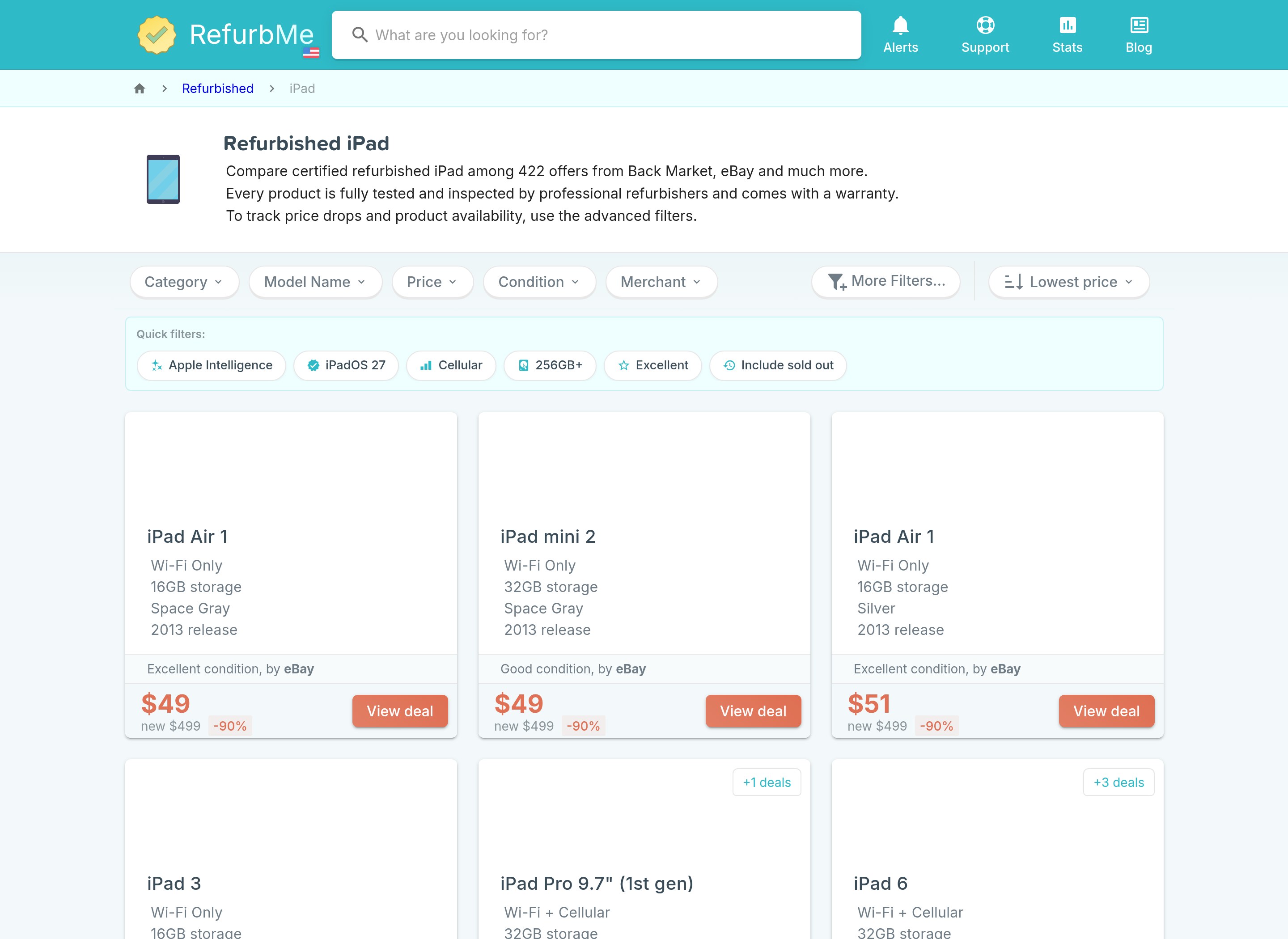Click the iPad illustration beside the heading
The height and width of the screenshot is (939, 1288).
click(x=163, y=179)
